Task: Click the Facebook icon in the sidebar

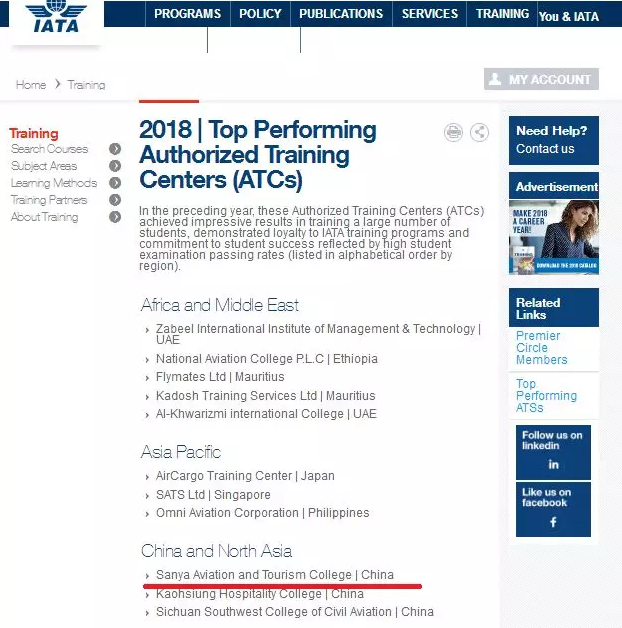Action: (x=553, y=522)
